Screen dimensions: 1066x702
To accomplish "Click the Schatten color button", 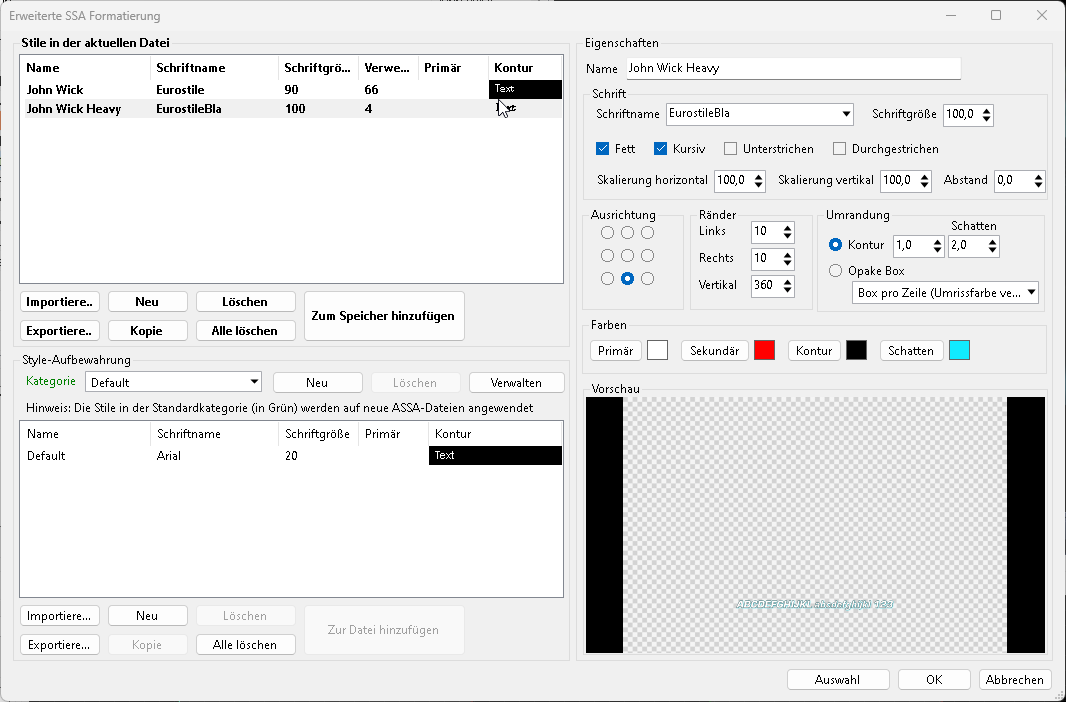I will (911, 351).
